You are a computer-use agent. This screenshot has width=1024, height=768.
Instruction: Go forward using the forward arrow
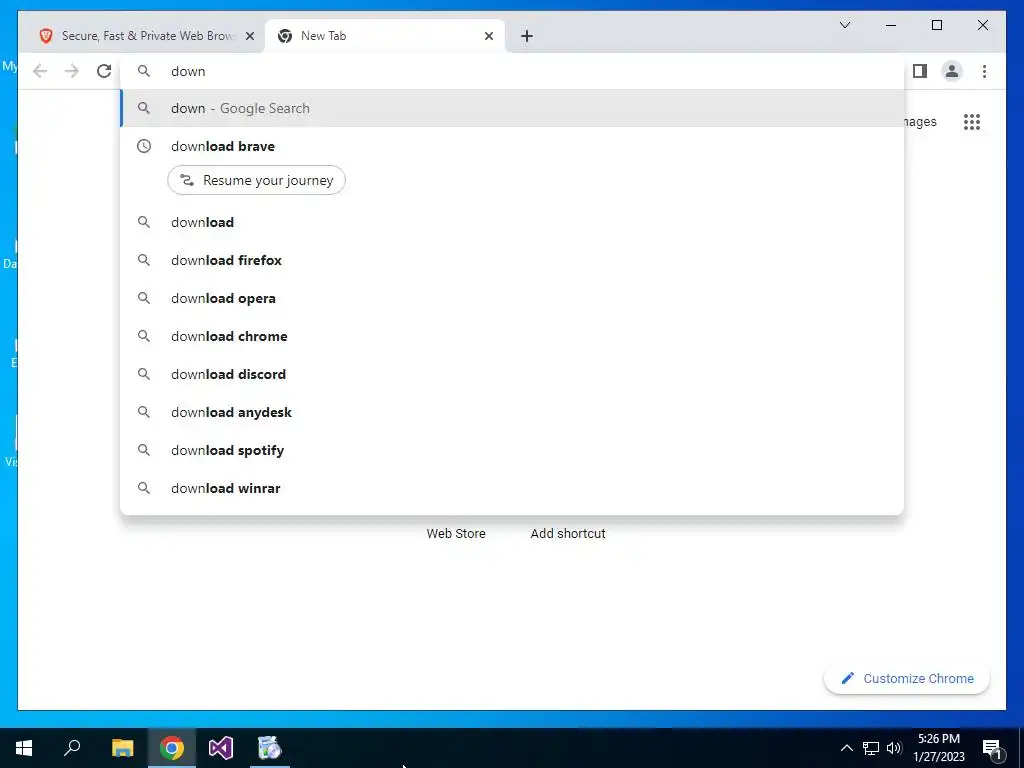coord(72,71)
